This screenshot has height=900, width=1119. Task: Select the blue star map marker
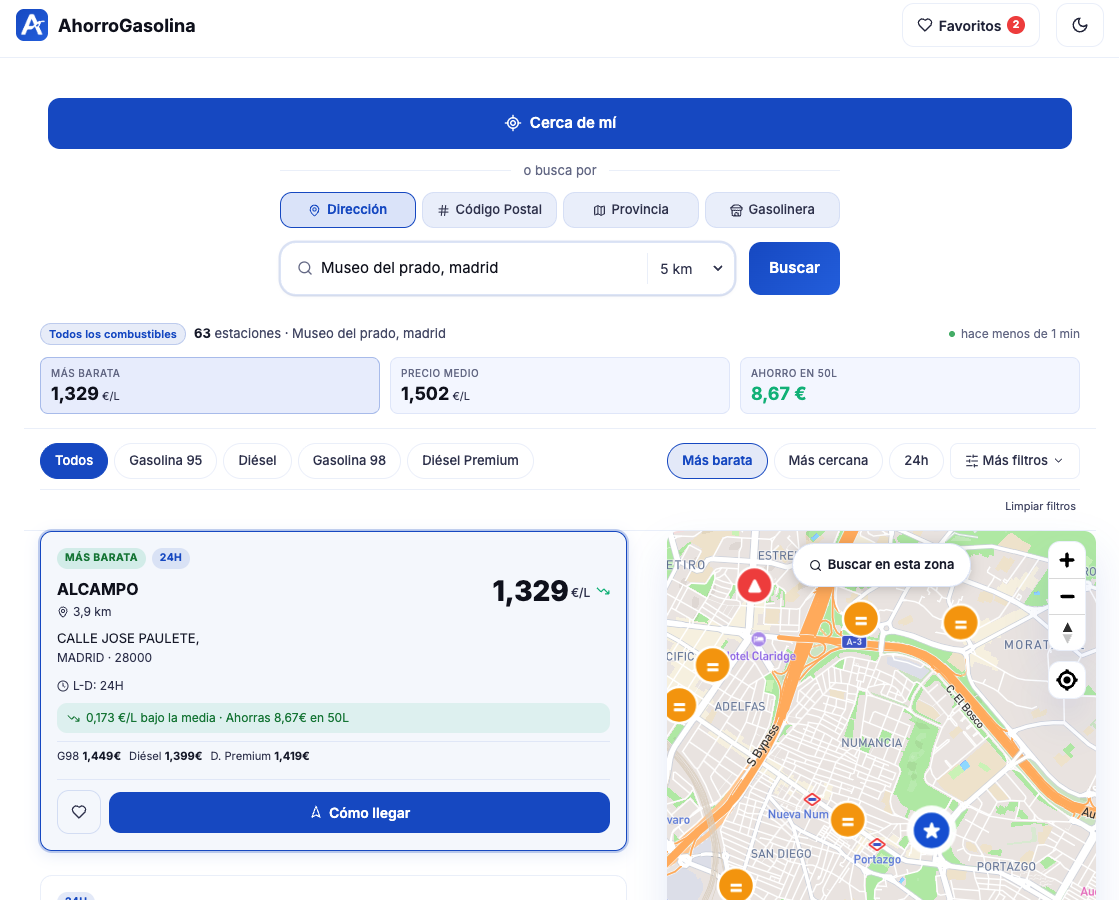coord(931,831)
